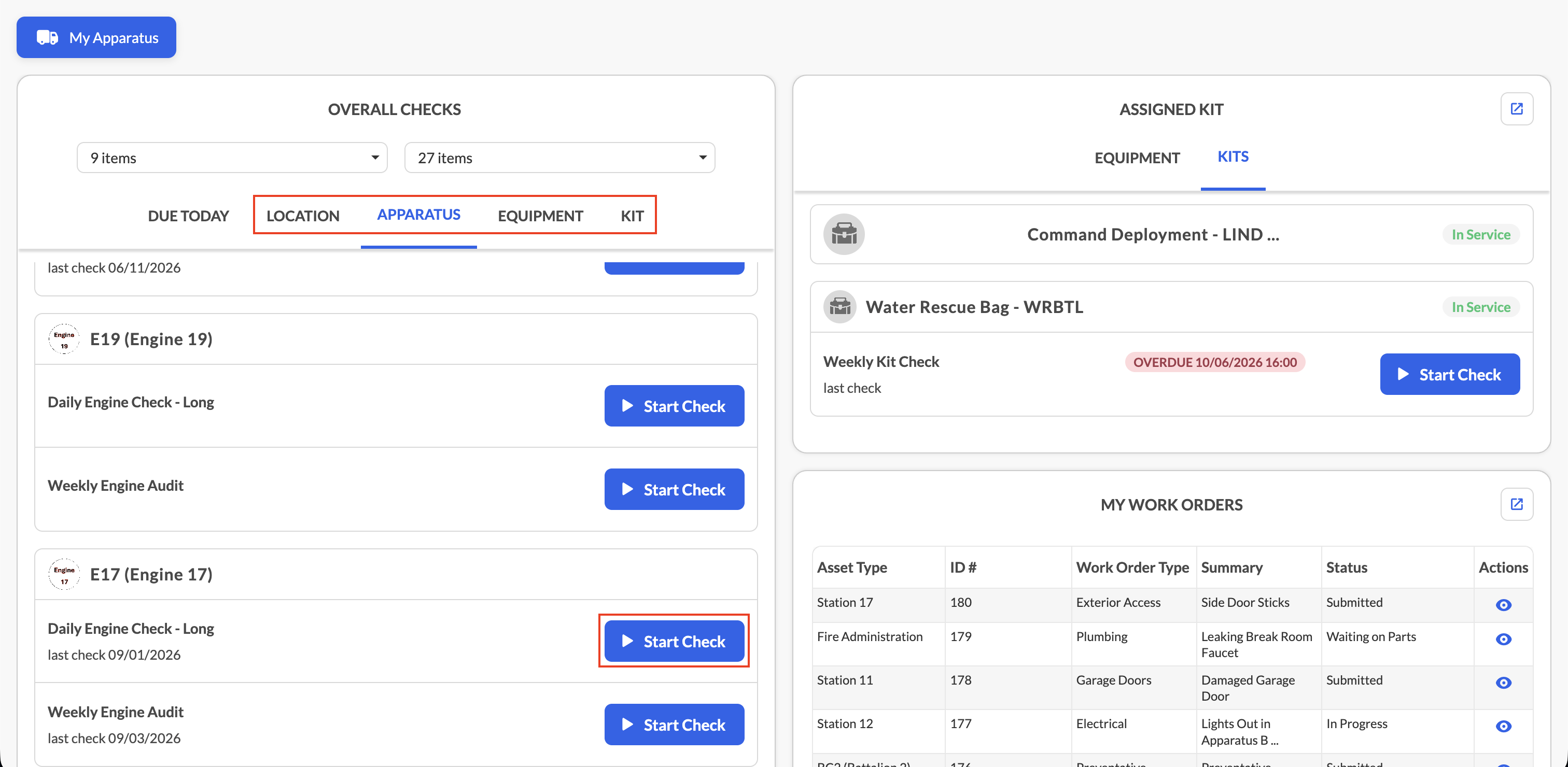
Task: Click the Engine 19 badge icon
Action: coord(64,339)
